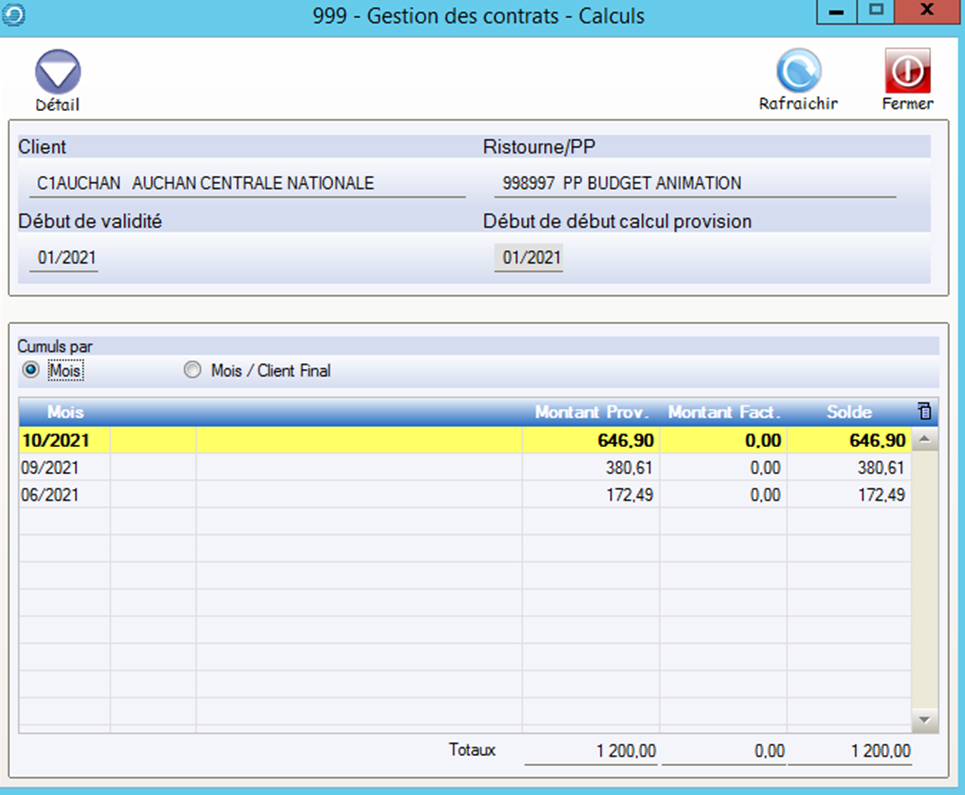Viewport: 965px width, 795px height.
Task: Sort by the Mois column header
Action: 66,412
